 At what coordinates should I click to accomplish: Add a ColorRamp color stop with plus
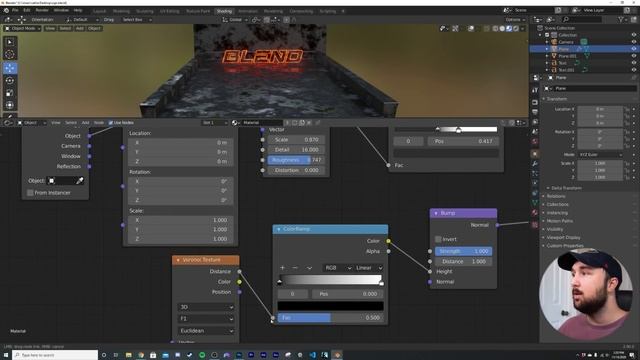(282, 268)
